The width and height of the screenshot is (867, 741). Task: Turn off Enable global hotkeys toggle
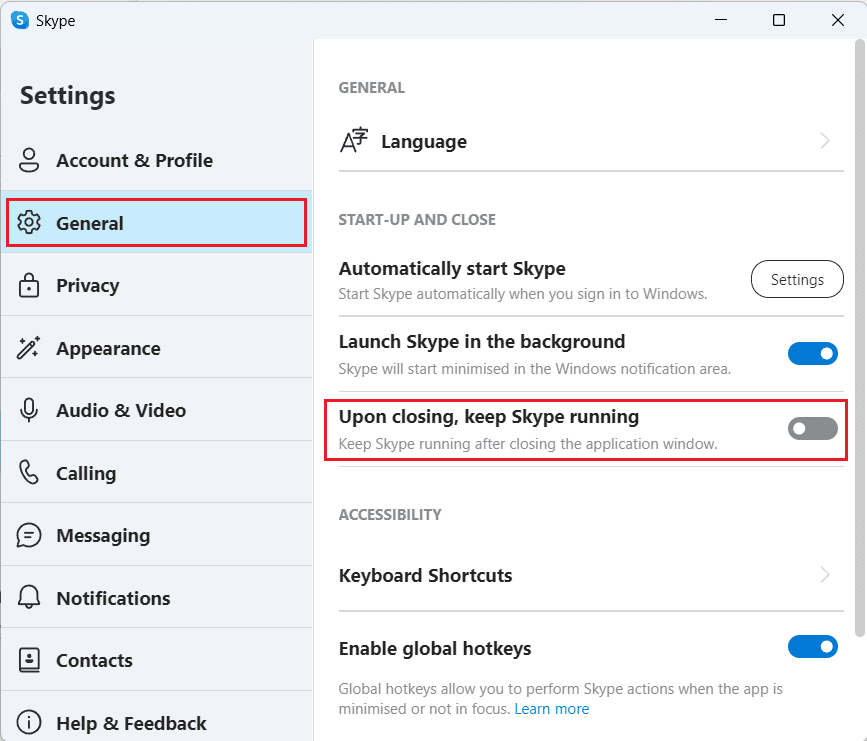(x=812, y=646)
